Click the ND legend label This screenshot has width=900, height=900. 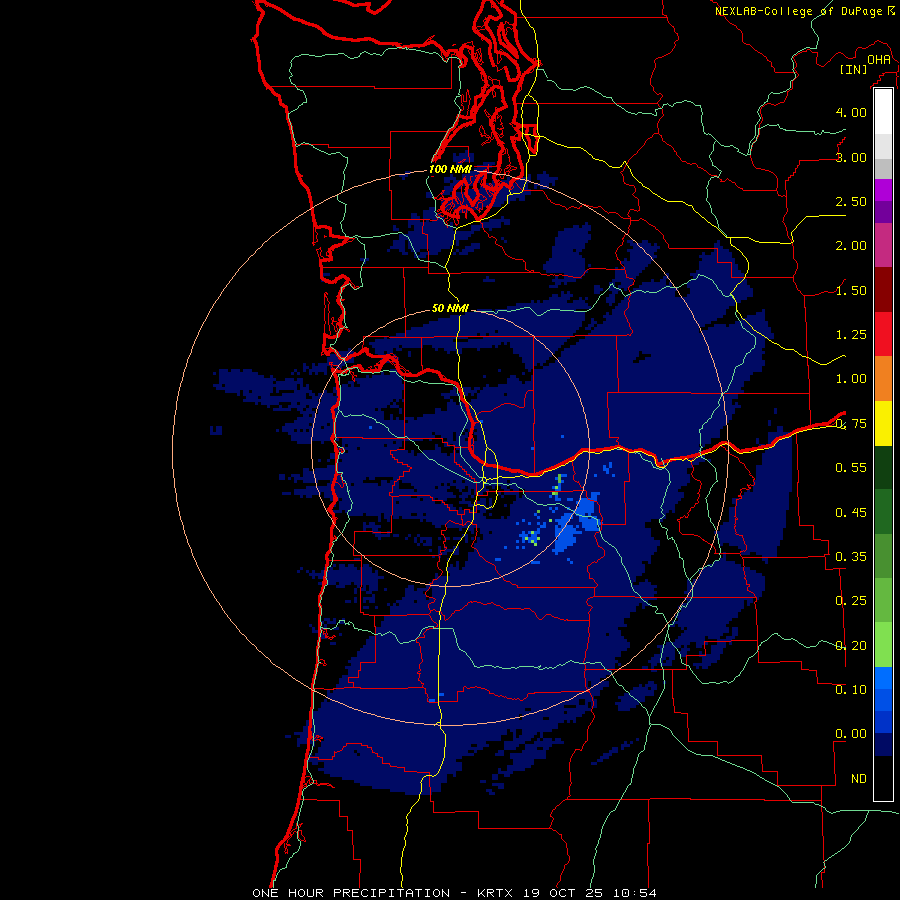[x=859, y=779]
